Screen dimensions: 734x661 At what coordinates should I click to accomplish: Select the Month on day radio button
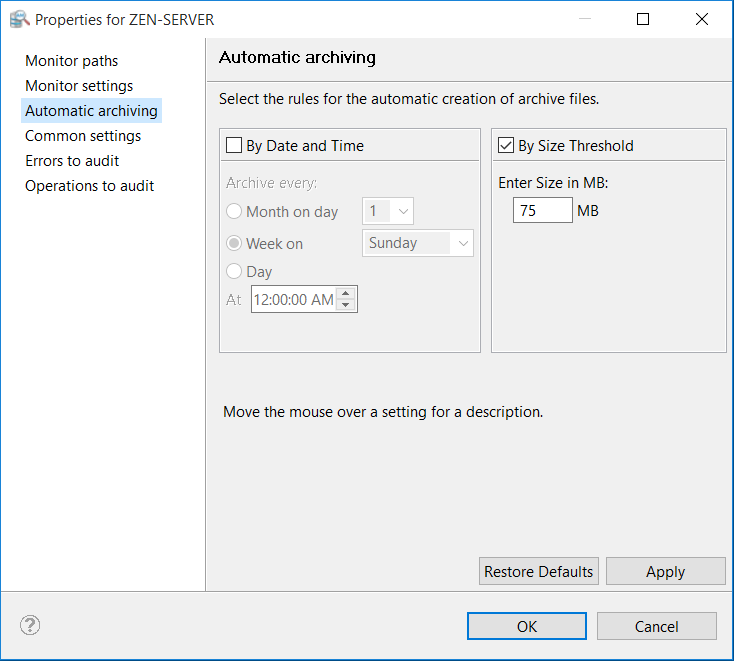234,212
